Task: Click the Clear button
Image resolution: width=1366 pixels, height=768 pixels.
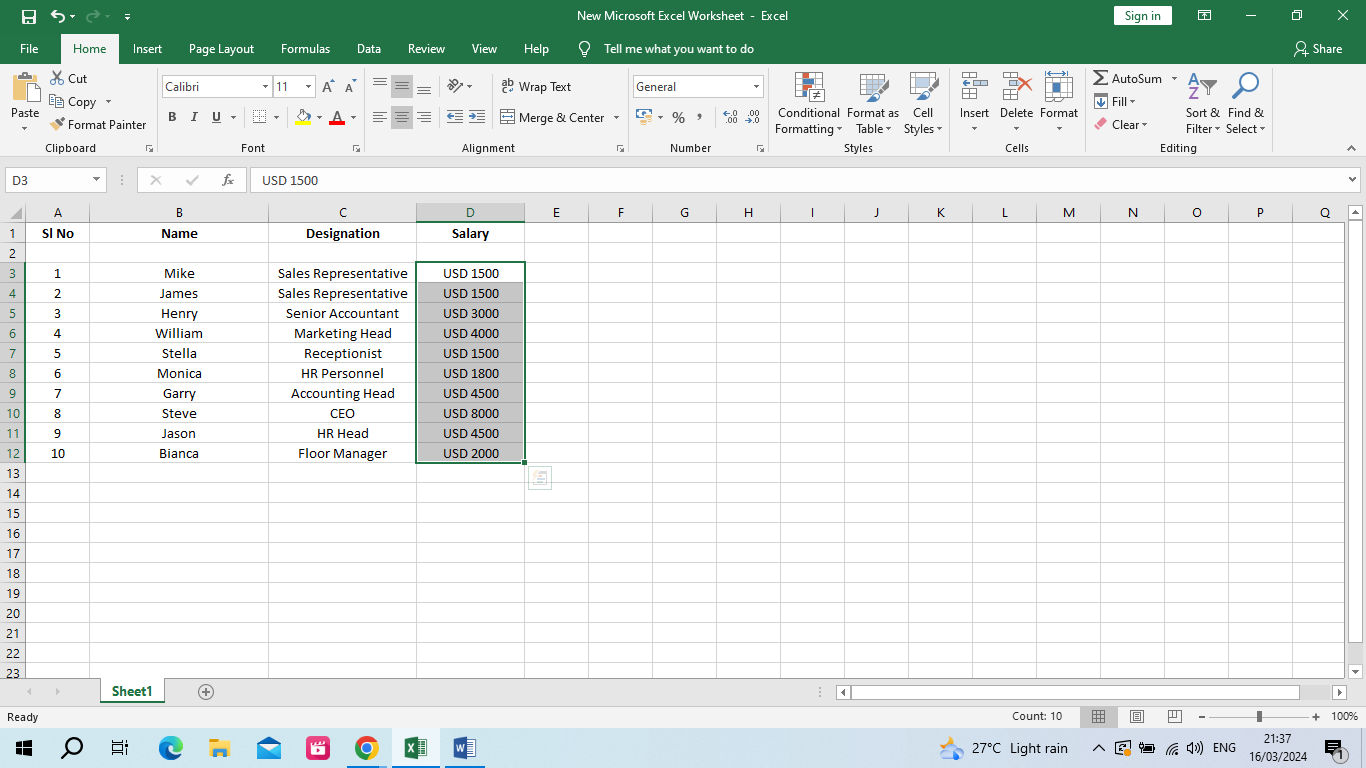Action: click(x=1120, y=124)
